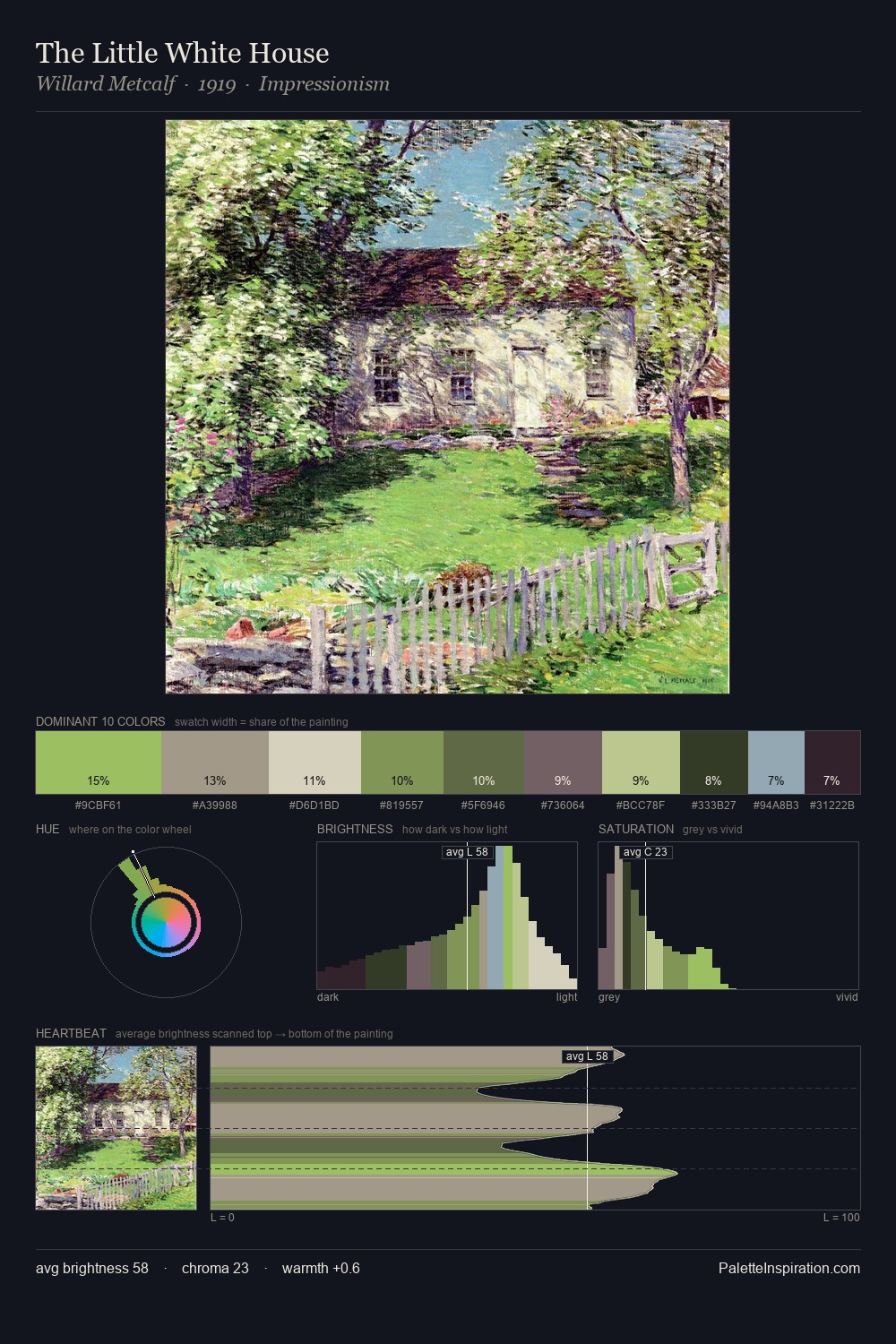
Task: Click the heartbeat brightness profile chart
Action: pyautogui.click(x=535, y=1128)
